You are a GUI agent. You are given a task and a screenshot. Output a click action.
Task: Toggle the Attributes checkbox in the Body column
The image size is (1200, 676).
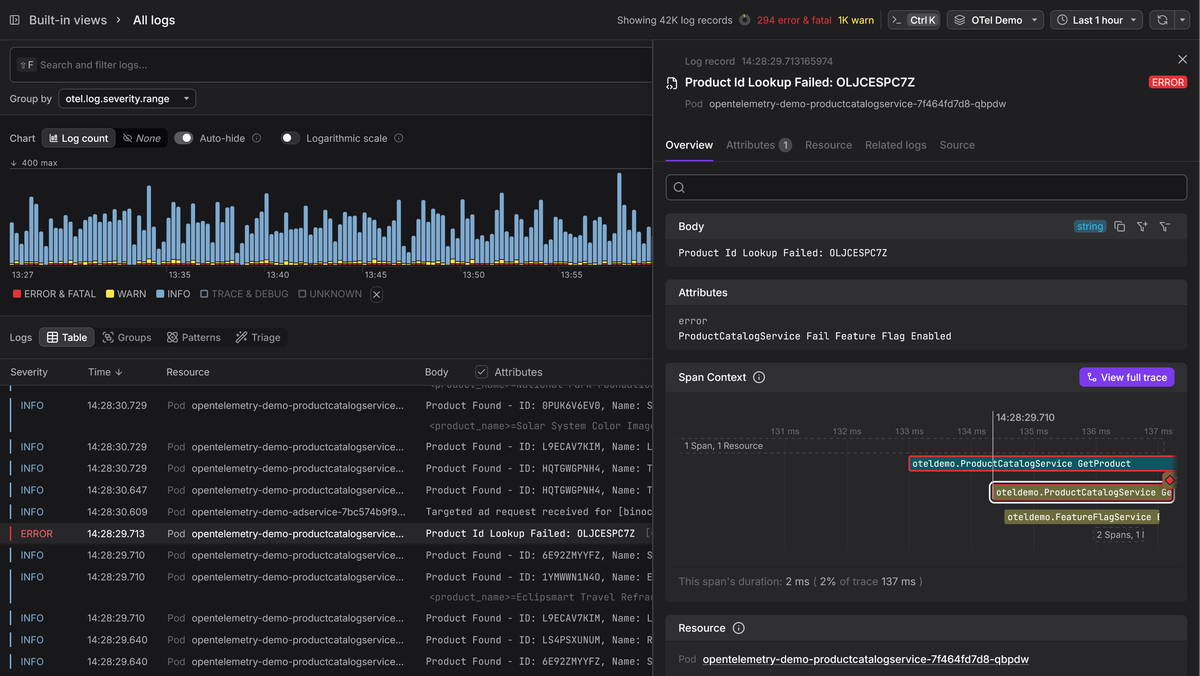pyautogui.click(x=482, y=372)
